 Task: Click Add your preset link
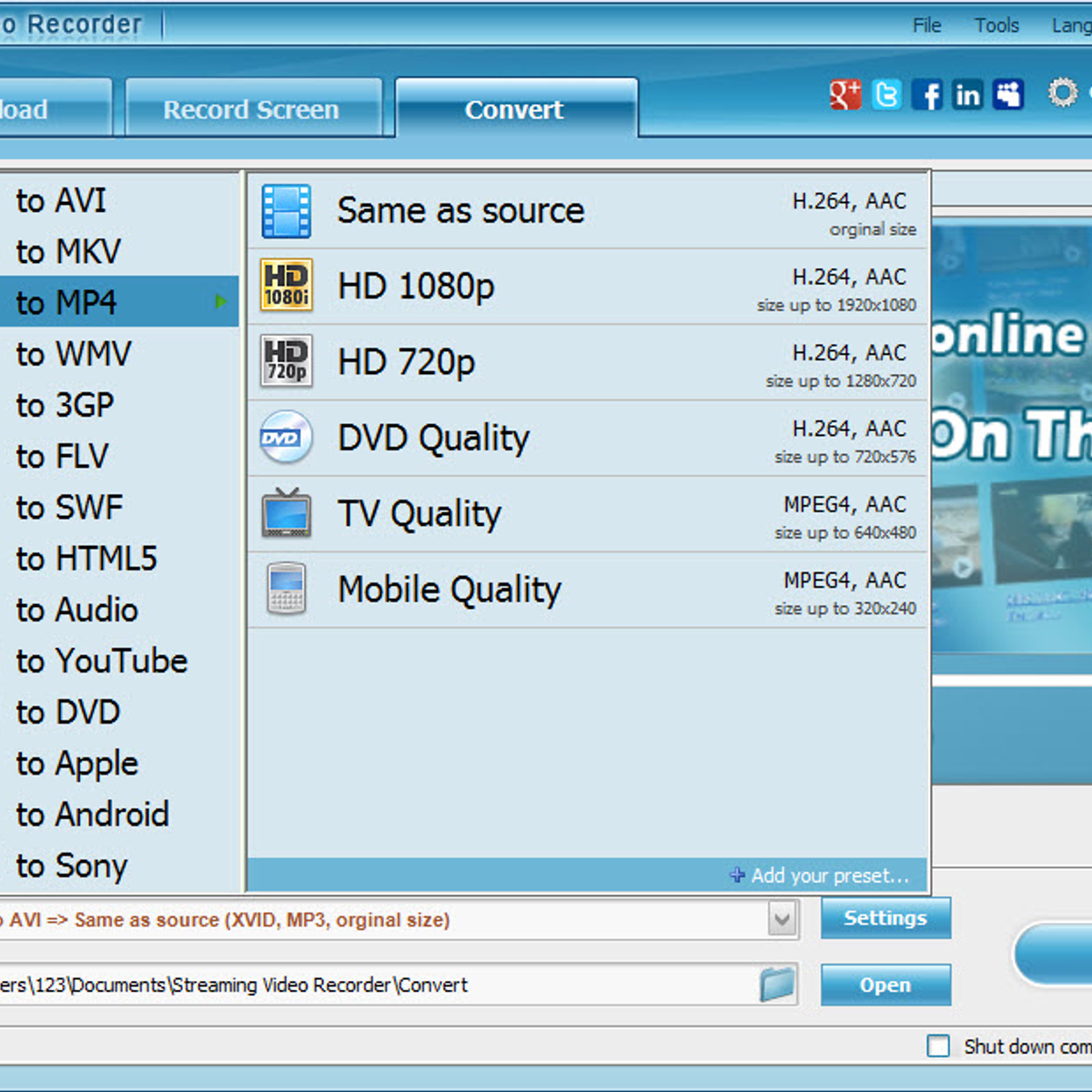819,875
